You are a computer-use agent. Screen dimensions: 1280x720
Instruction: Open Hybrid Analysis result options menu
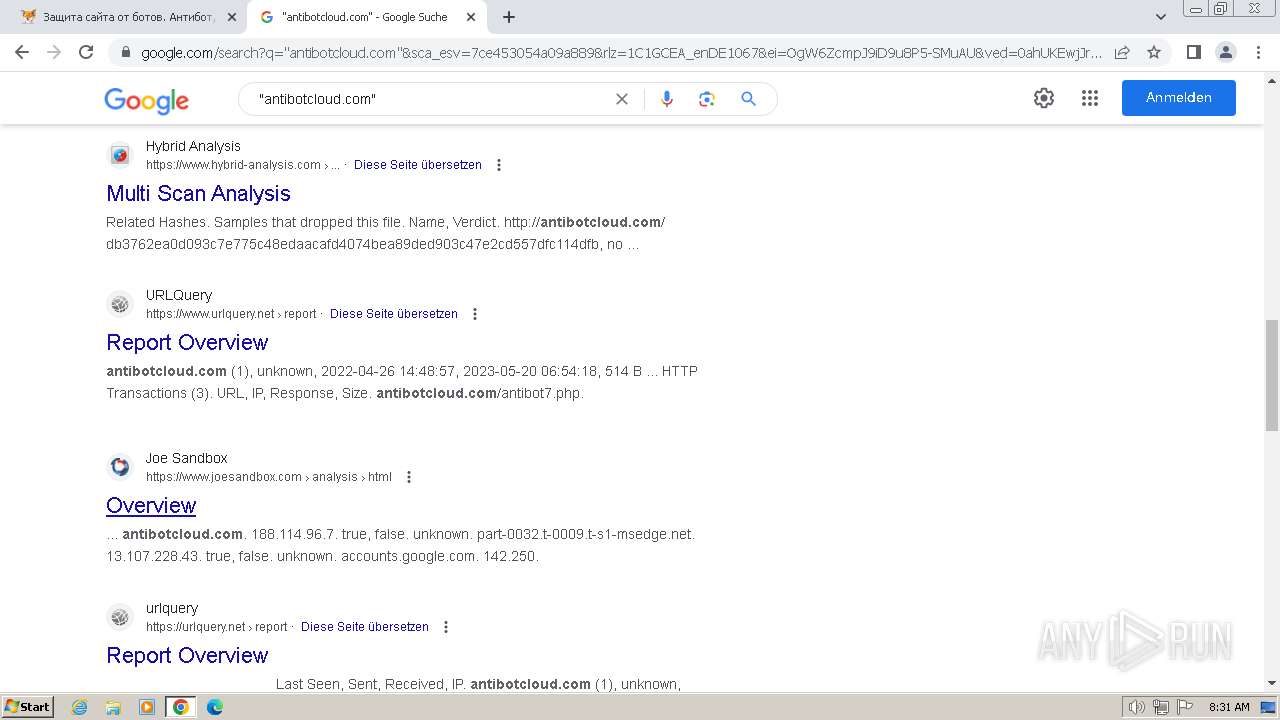(x=499, y=165)
